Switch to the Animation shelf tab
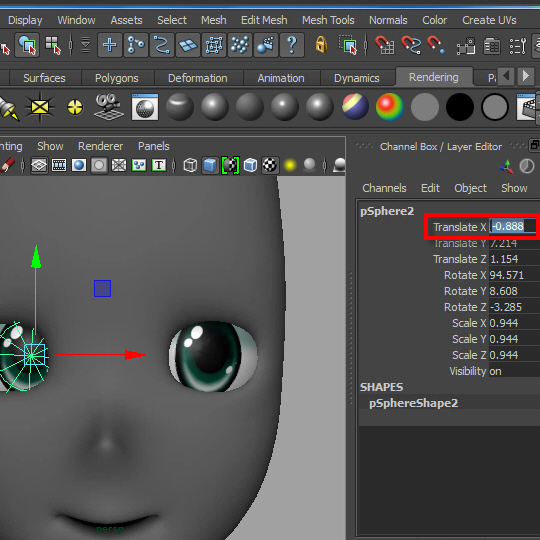 281,78
